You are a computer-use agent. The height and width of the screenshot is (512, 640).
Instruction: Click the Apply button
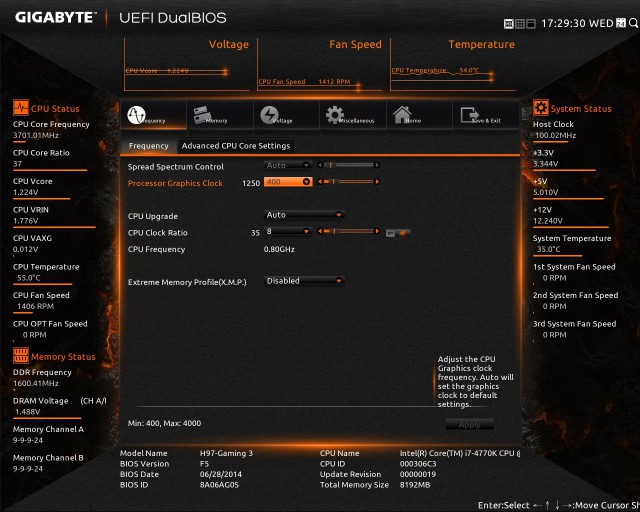470,424
